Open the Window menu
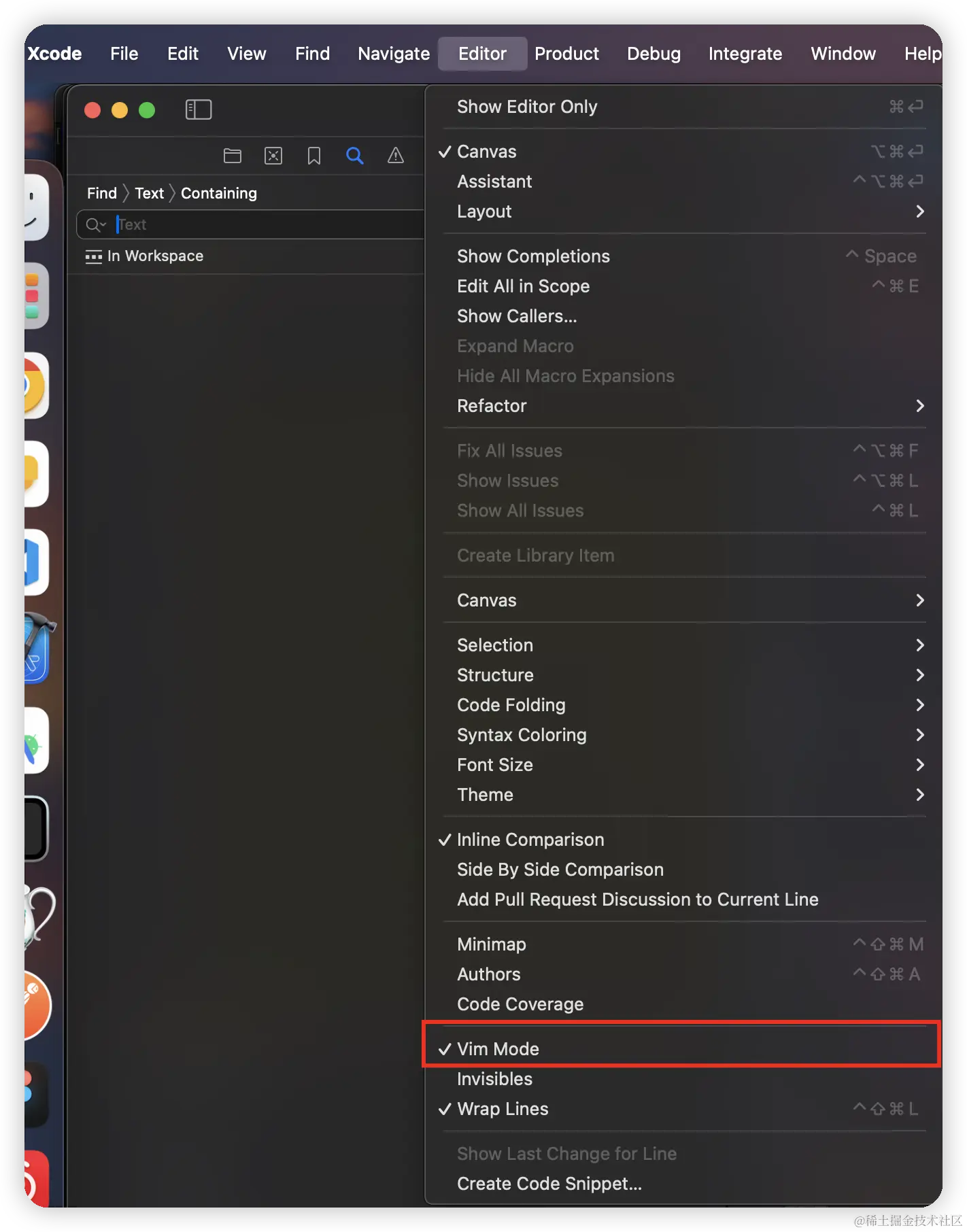The height and width of the screenshot is (1232, 967). (843, 54)
